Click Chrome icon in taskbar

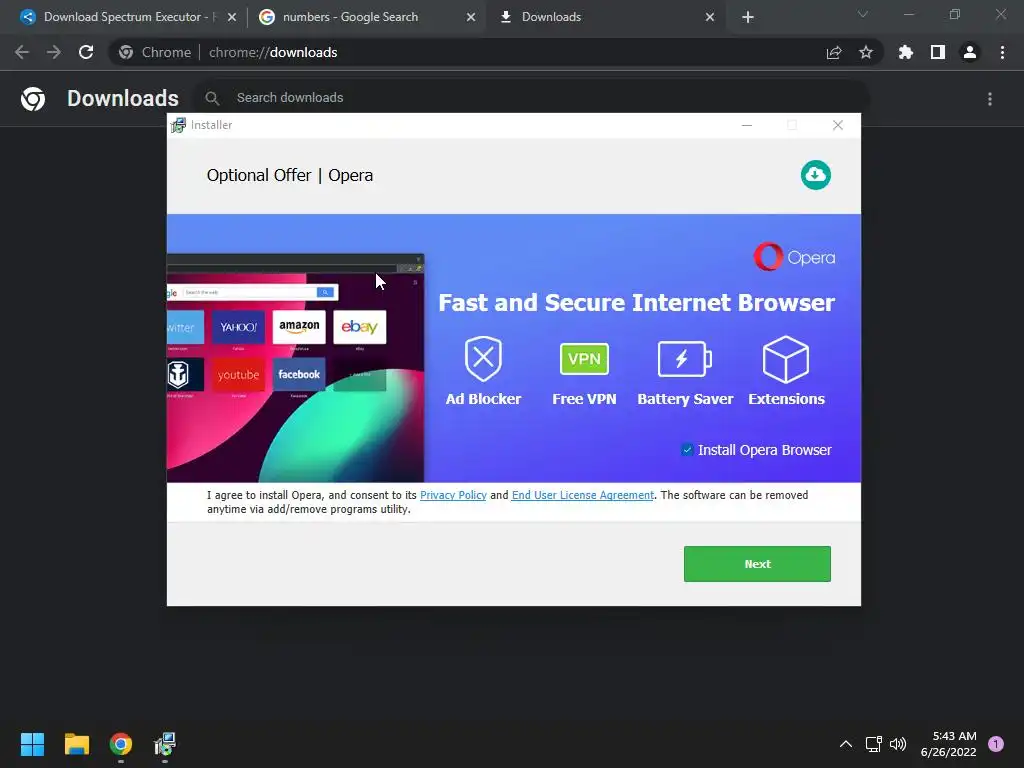(121, 744)
